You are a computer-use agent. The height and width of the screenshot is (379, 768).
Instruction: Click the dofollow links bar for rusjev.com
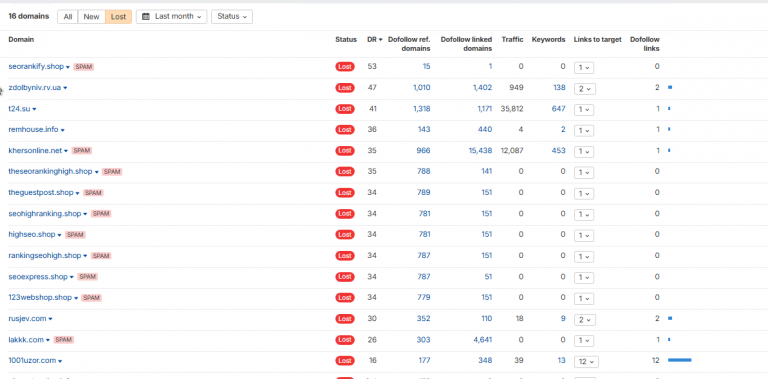[x=670, y=318]
